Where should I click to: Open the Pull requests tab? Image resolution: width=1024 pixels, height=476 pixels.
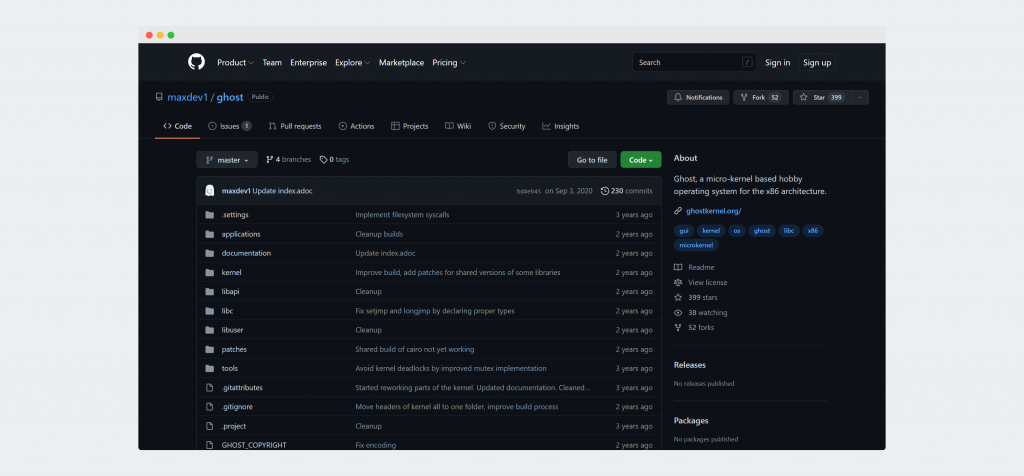[295, 126]
